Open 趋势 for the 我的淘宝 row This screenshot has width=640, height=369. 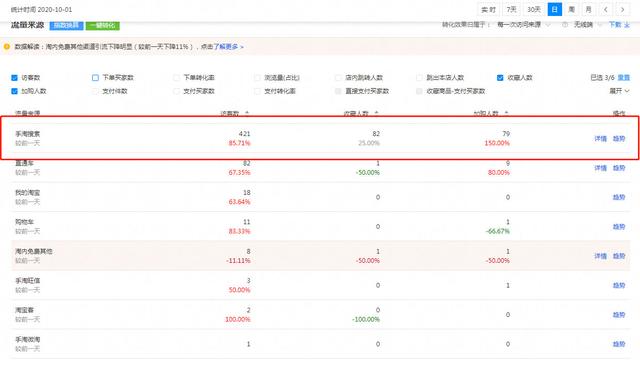(x=619, y=197)
